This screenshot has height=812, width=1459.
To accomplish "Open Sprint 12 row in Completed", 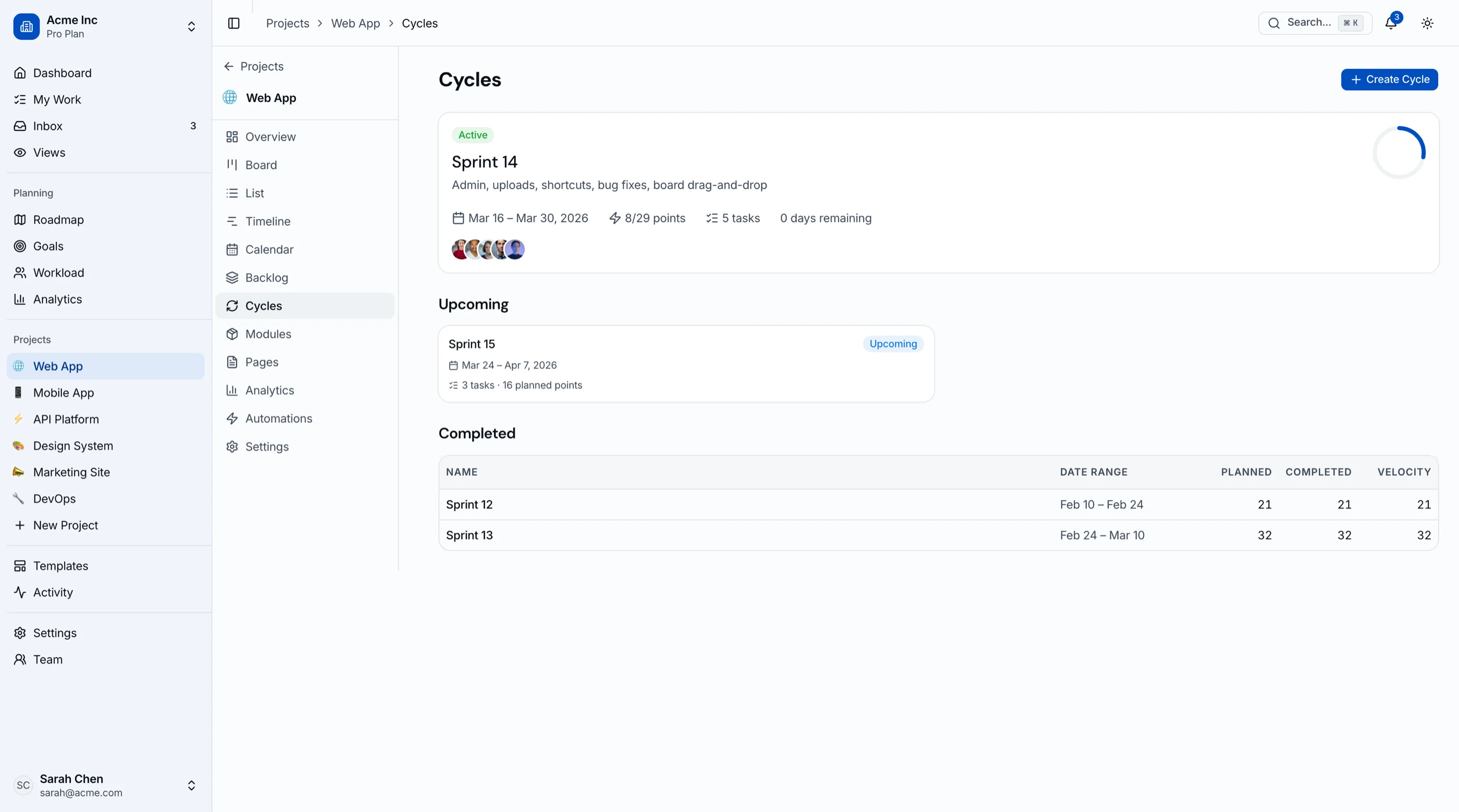I will coord(938,505).
